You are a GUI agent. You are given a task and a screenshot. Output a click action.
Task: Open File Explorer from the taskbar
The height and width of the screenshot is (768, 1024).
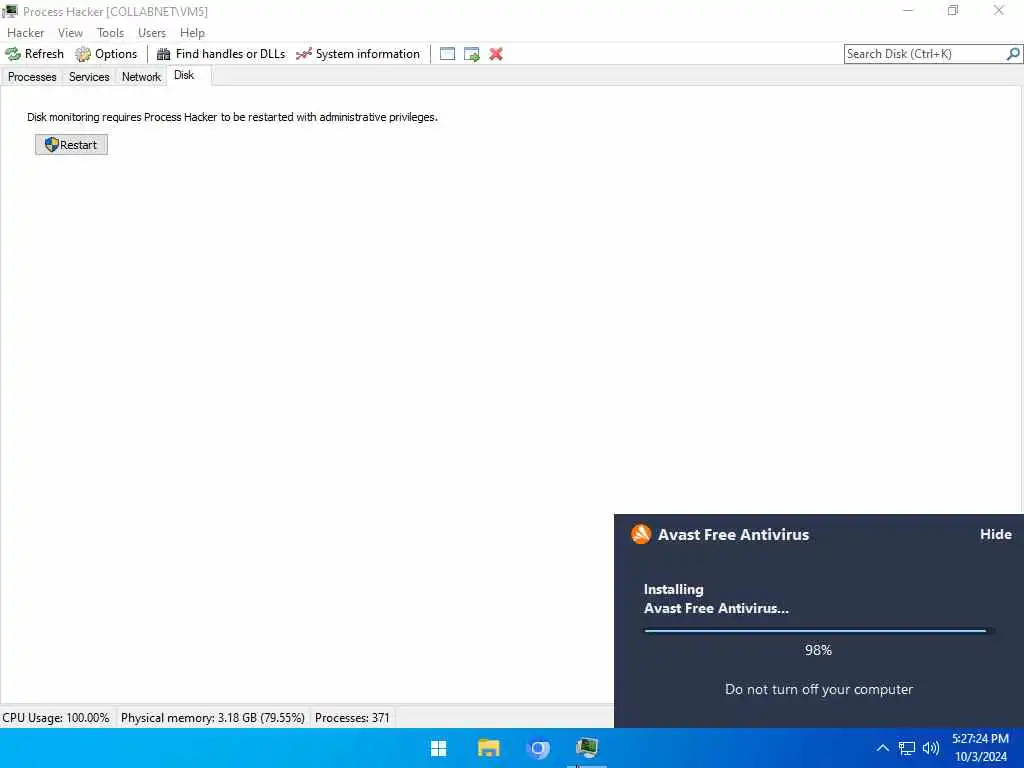488,748
